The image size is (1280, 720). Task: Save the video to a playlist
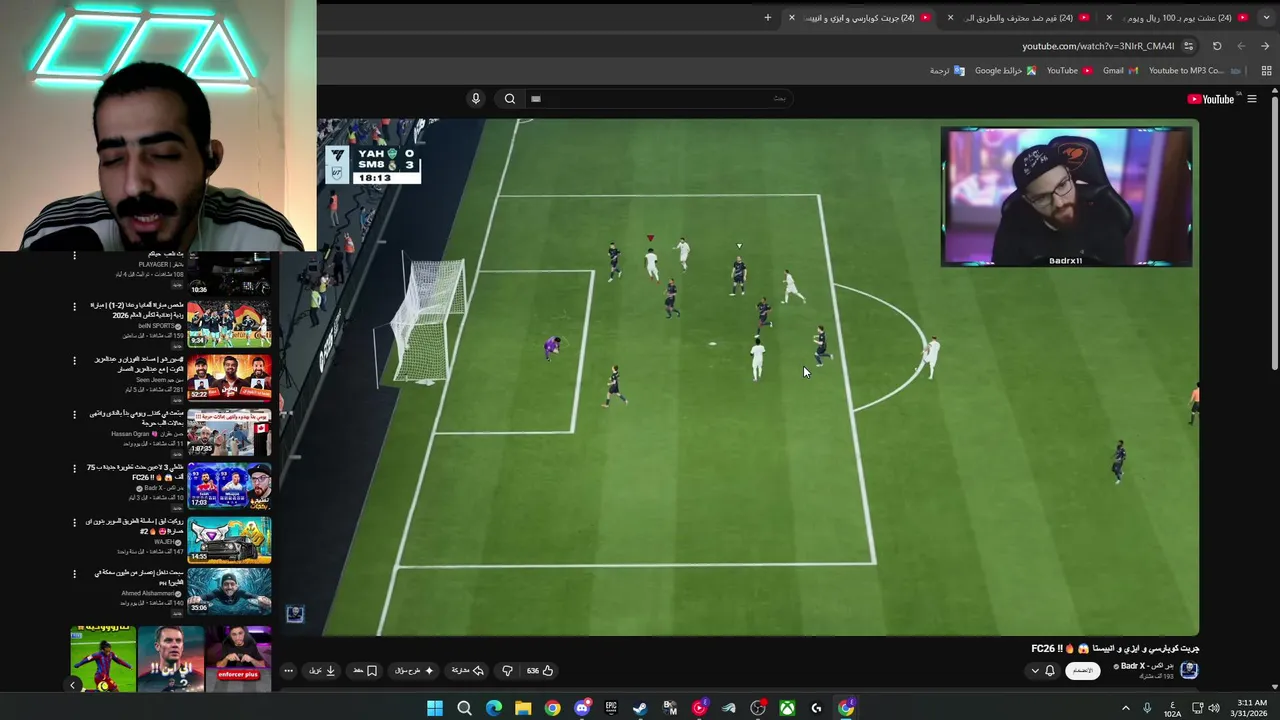click(x=365, y=671)
